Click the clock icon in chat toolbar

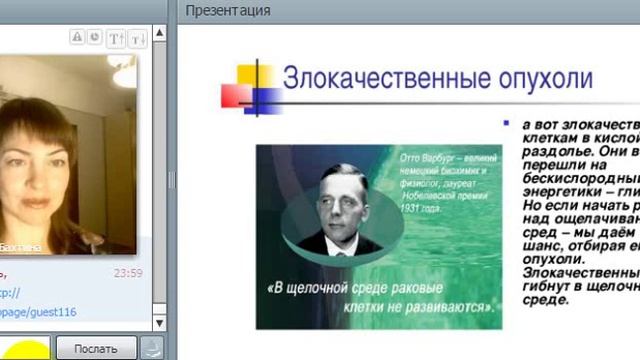coord(95,37)
